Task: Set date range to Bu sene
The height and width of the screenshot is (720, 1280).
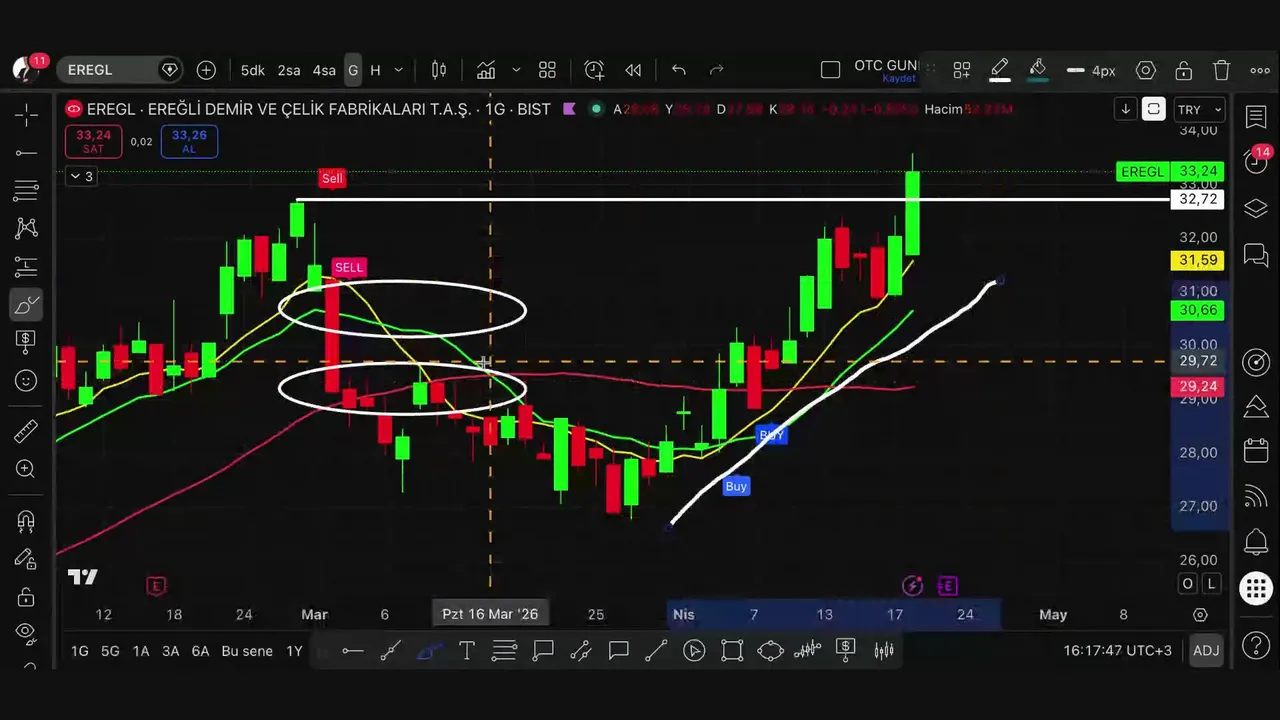Action: tap(247, 651)
